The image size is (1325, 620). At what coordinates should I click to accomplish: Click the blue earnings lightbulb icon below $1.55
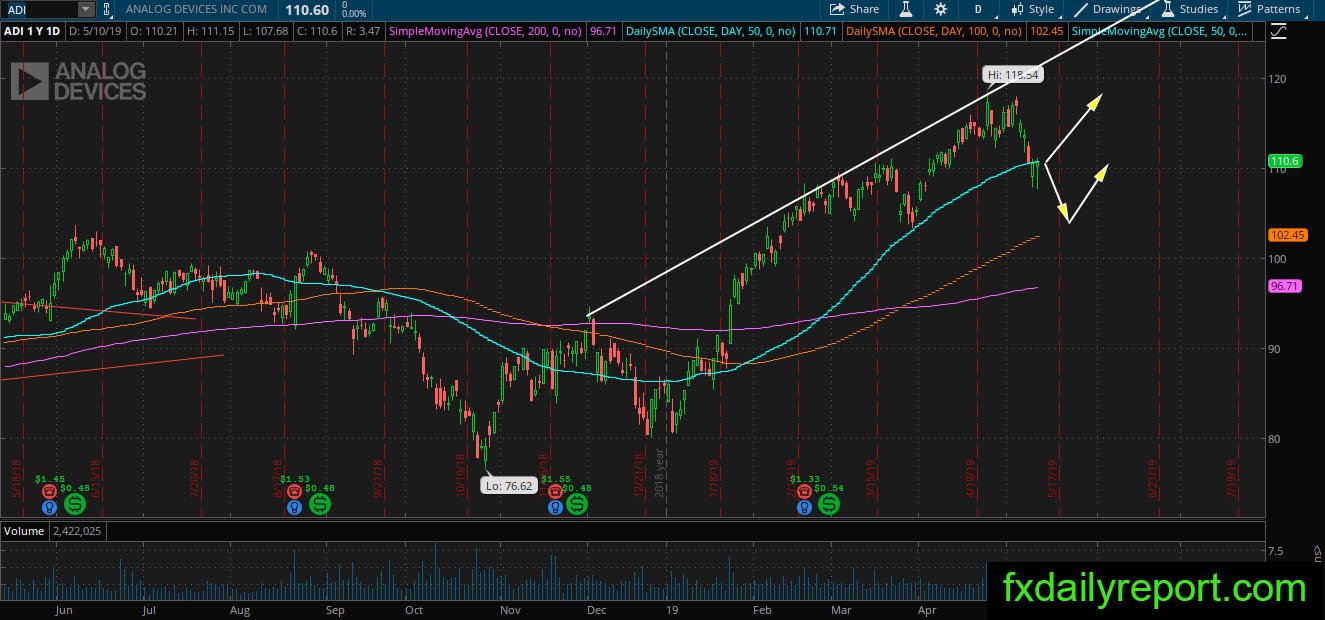click(x=554, y=507)
